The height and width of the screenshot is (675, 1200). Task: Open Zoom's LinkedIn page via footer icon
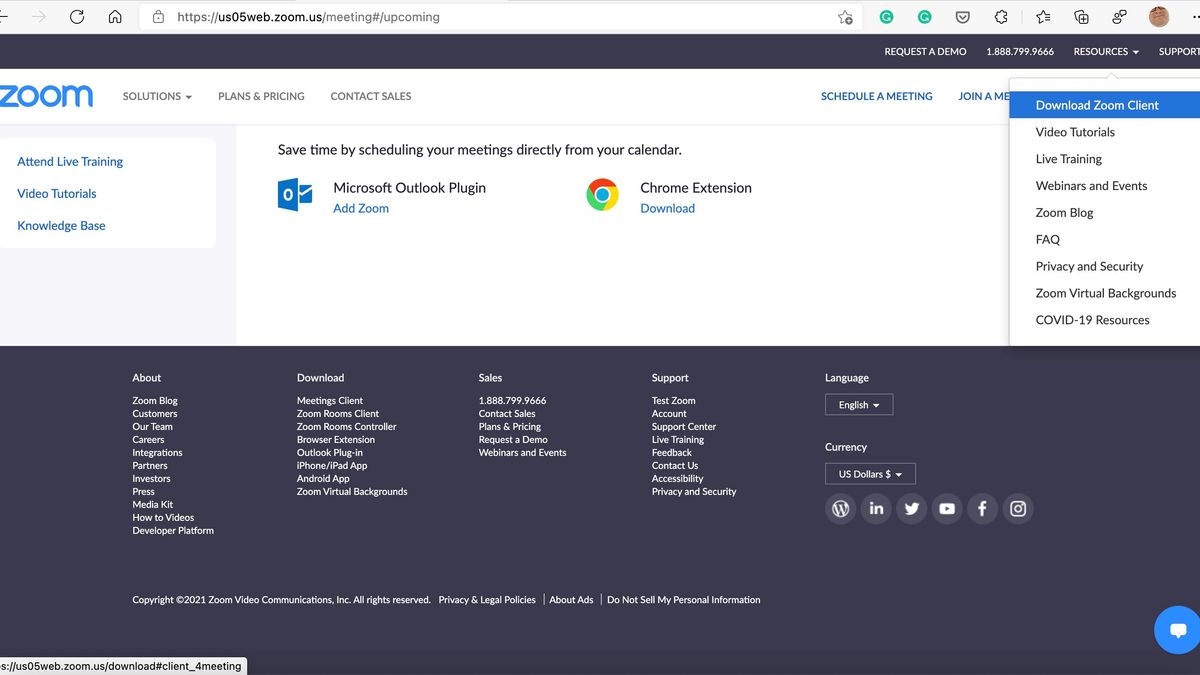click(x=876, y=509)
